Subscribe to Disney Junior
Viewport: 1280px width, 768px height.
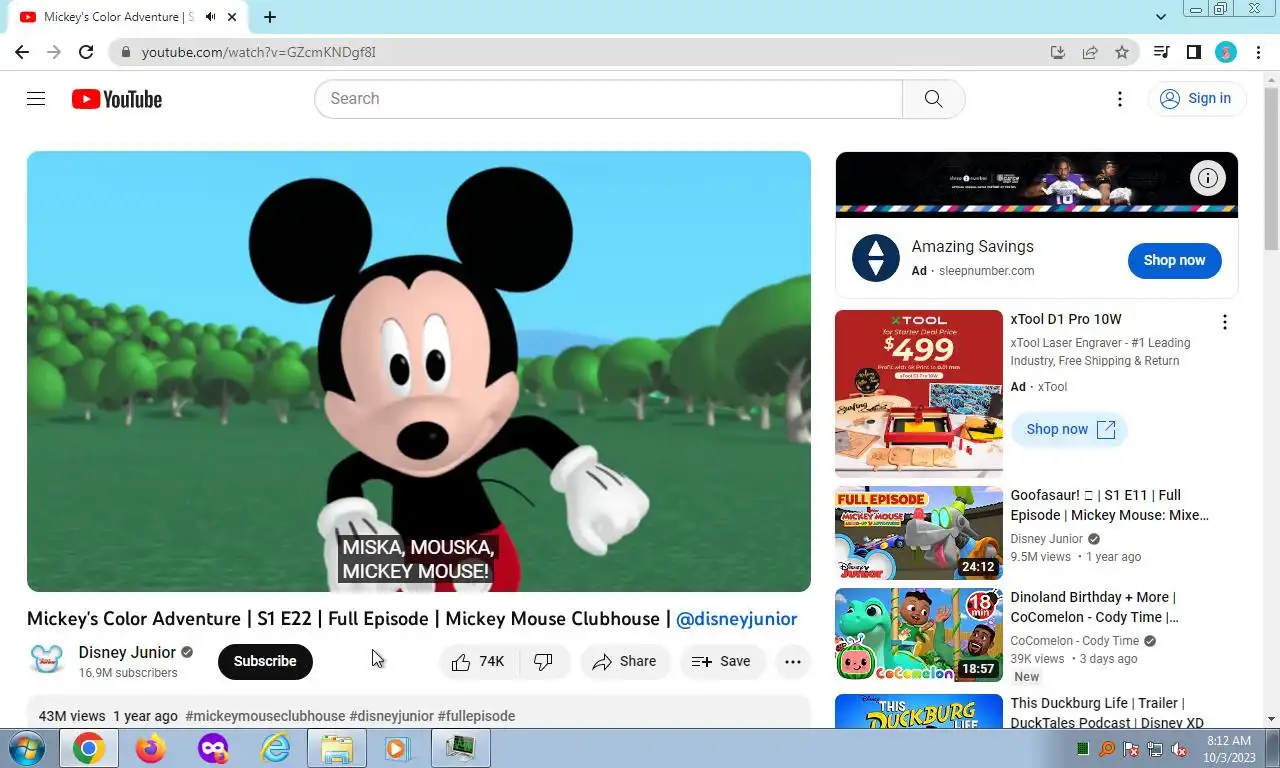point(265,661)
